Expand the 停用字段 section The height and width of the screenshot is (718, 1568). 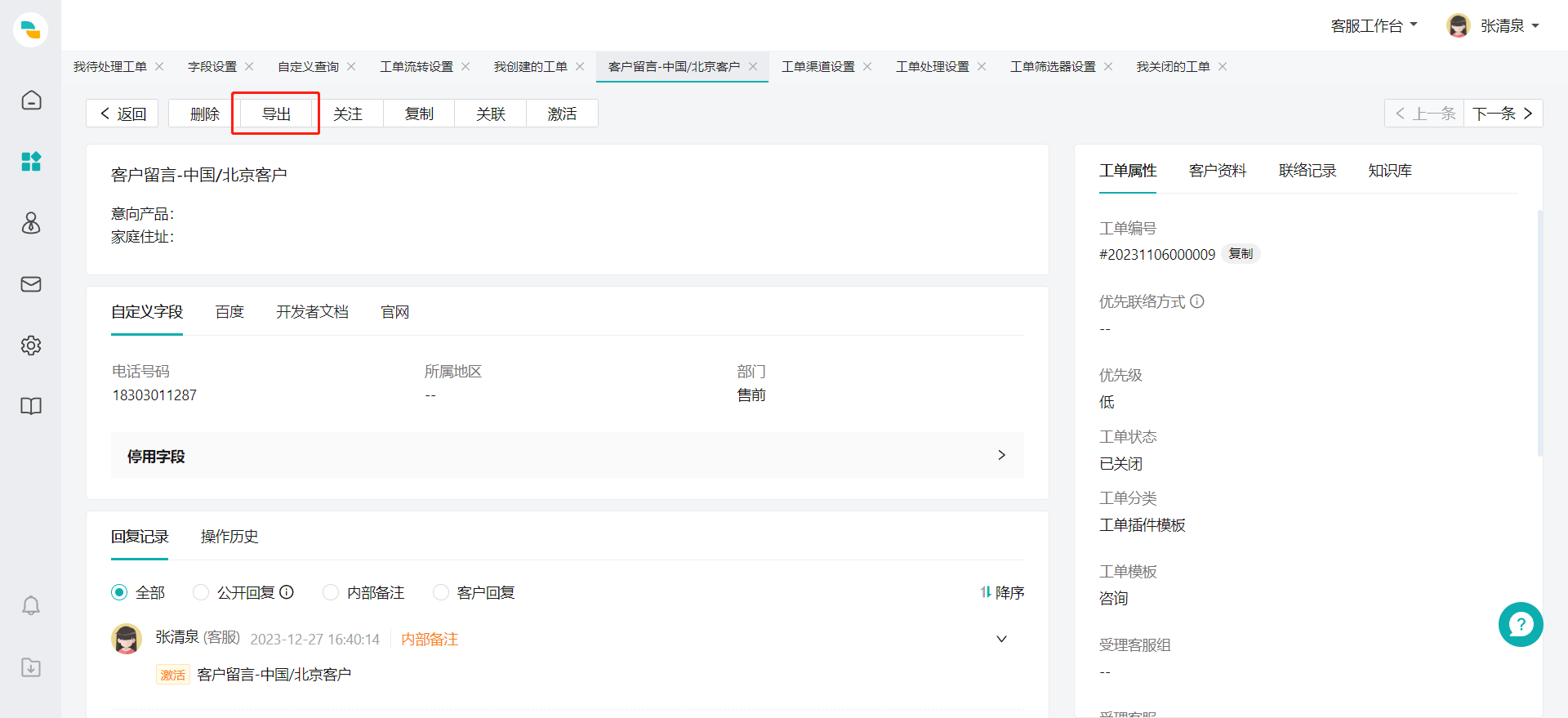568,456
